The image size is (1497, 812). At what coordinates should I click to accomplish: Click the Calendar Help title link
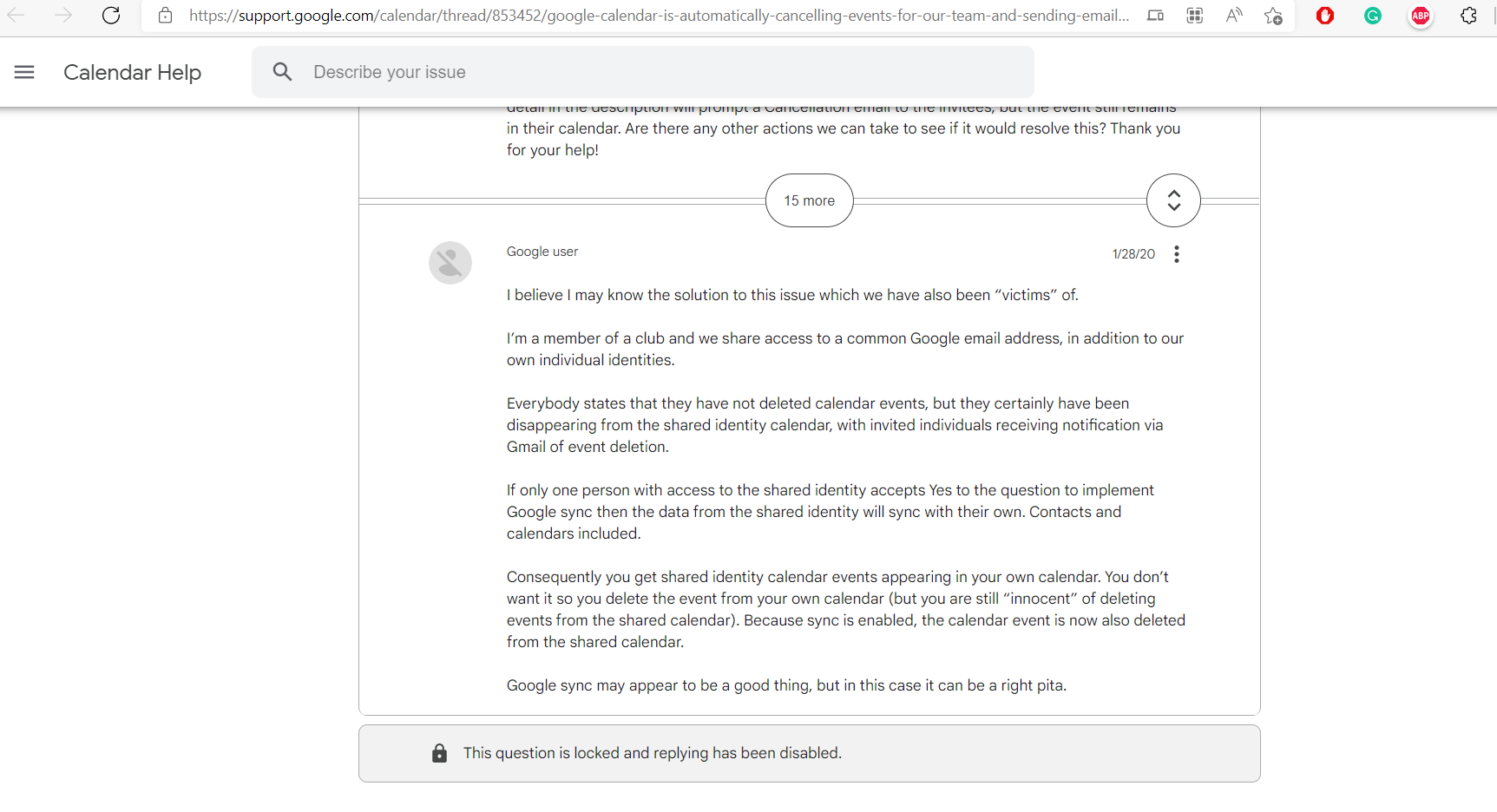[132, 72]
